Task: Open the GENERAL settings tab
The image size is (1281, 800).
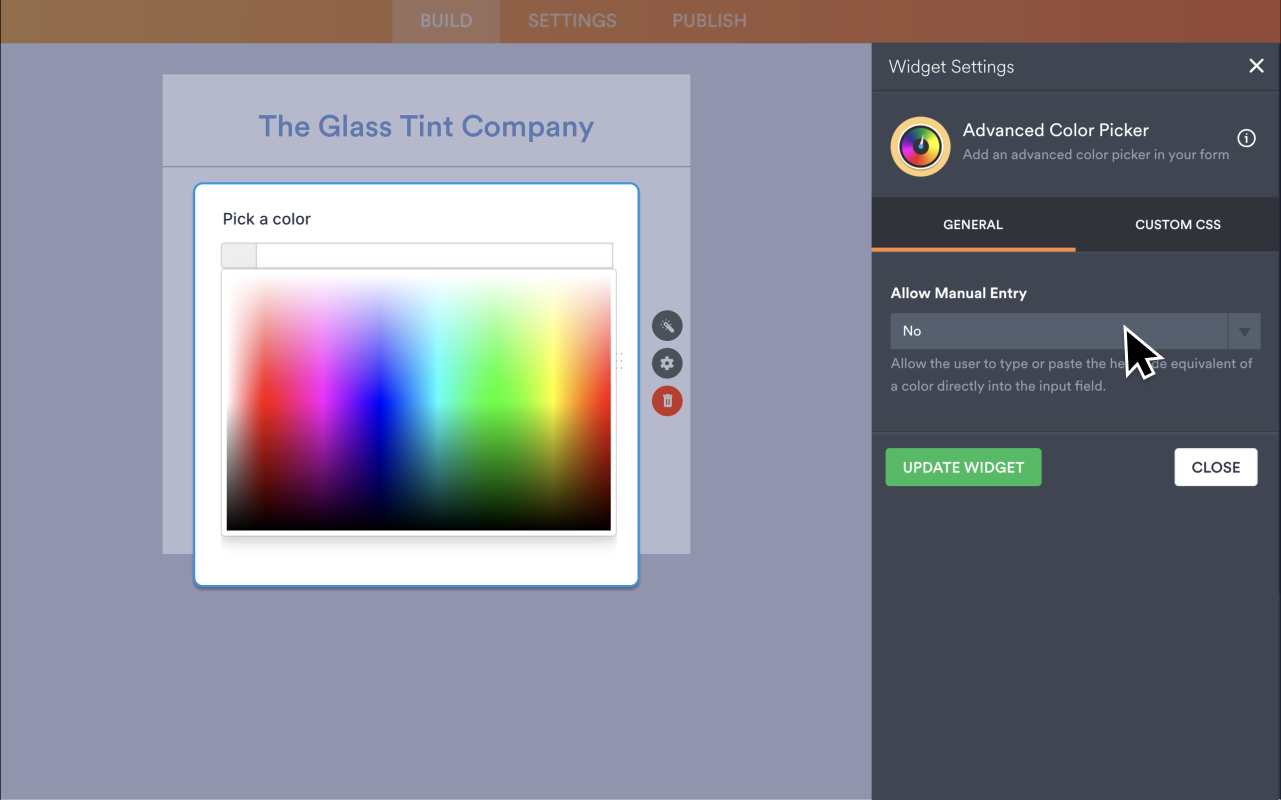Action: pyautogui.click(x=972, y=224)
